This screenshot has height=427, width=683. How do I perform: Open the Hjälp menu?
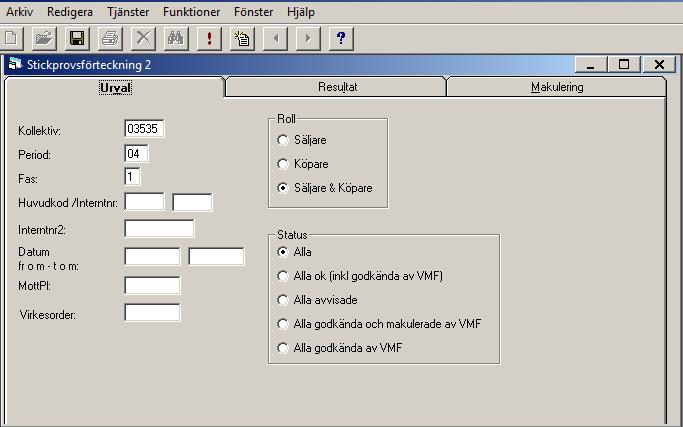click(x=301, y=12)
